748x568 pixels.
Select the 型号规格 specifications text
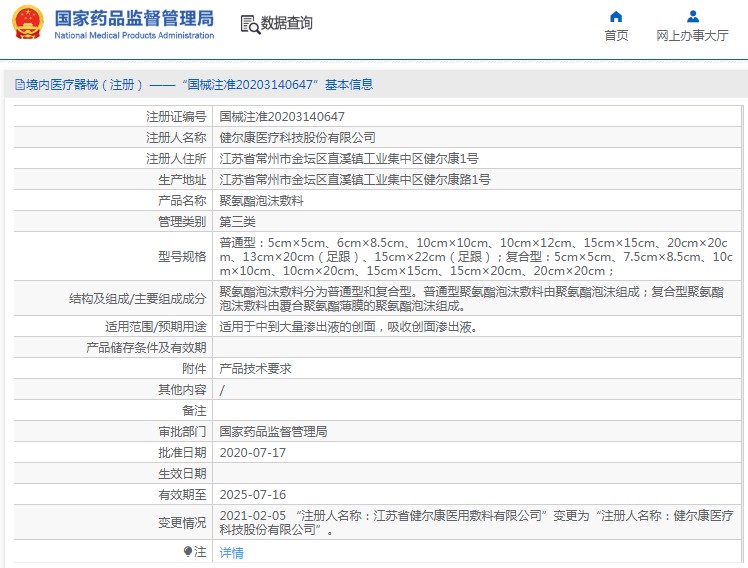[476, 257]
